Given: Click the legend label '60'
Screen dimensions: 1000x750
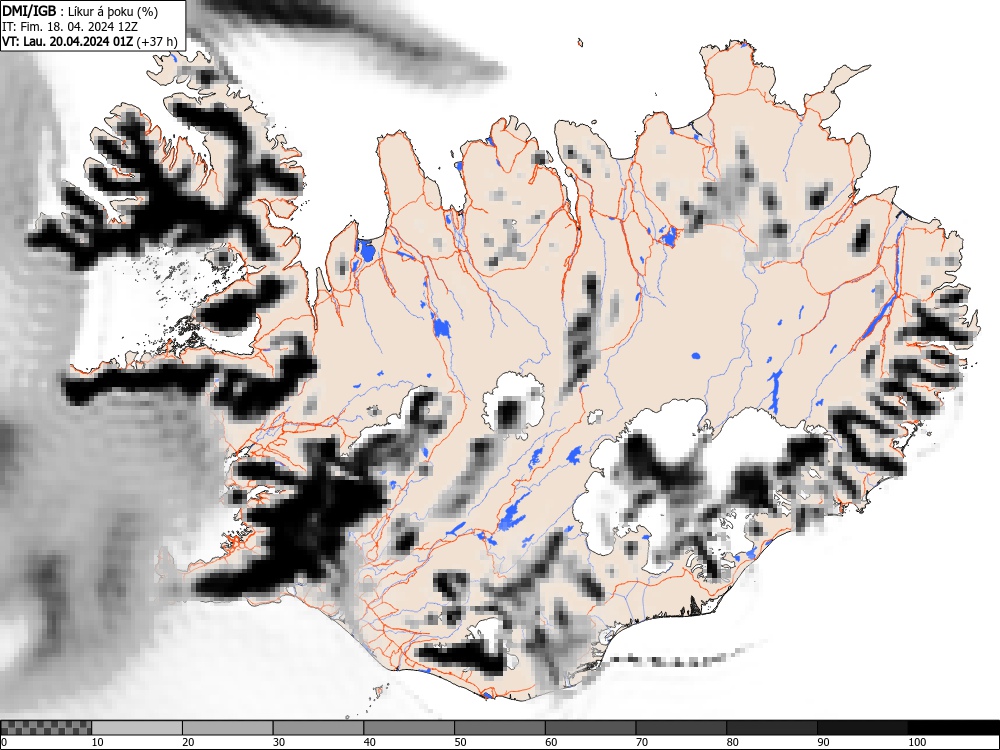Looking at the screenshot, I should 550,742.
